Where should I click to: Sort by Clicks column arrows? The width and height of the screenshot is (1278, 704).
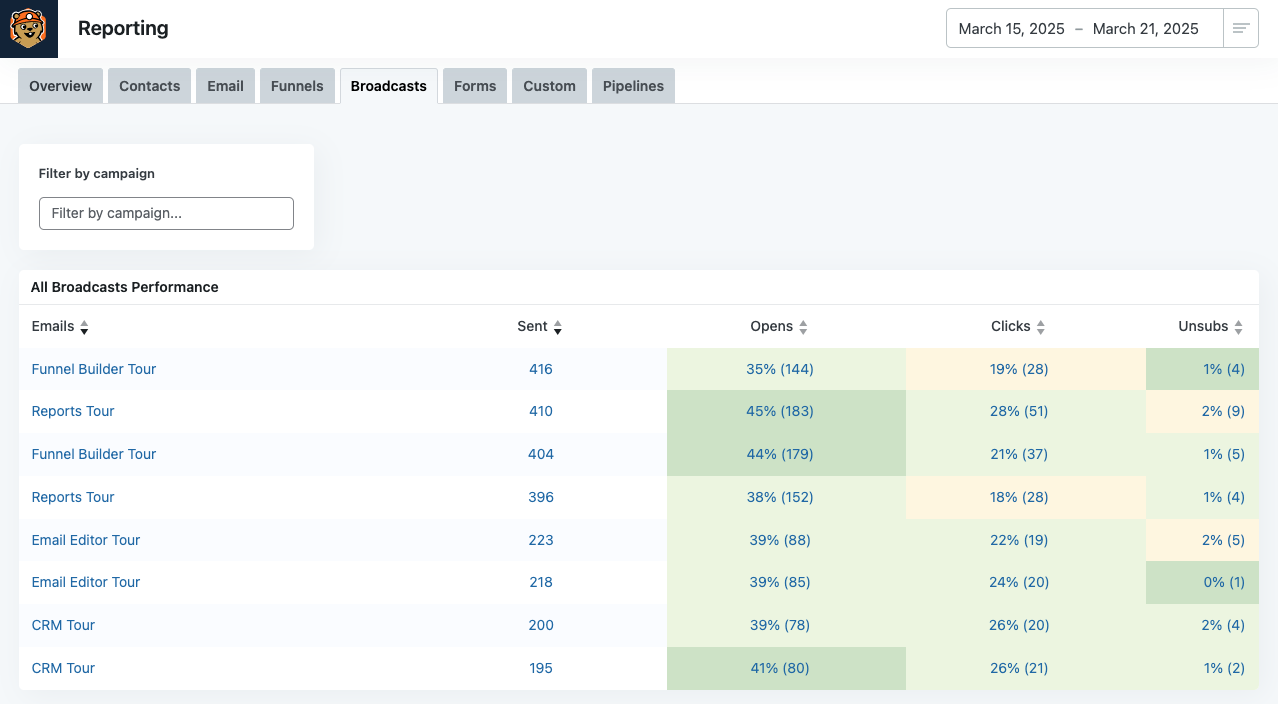coord(1040,327)
